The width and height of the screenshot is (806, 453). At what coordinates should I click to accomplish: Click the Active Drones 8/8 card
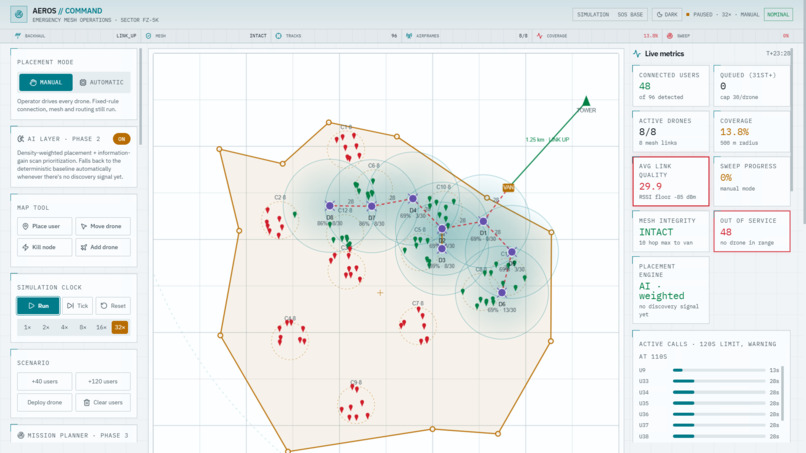(670, 132)
